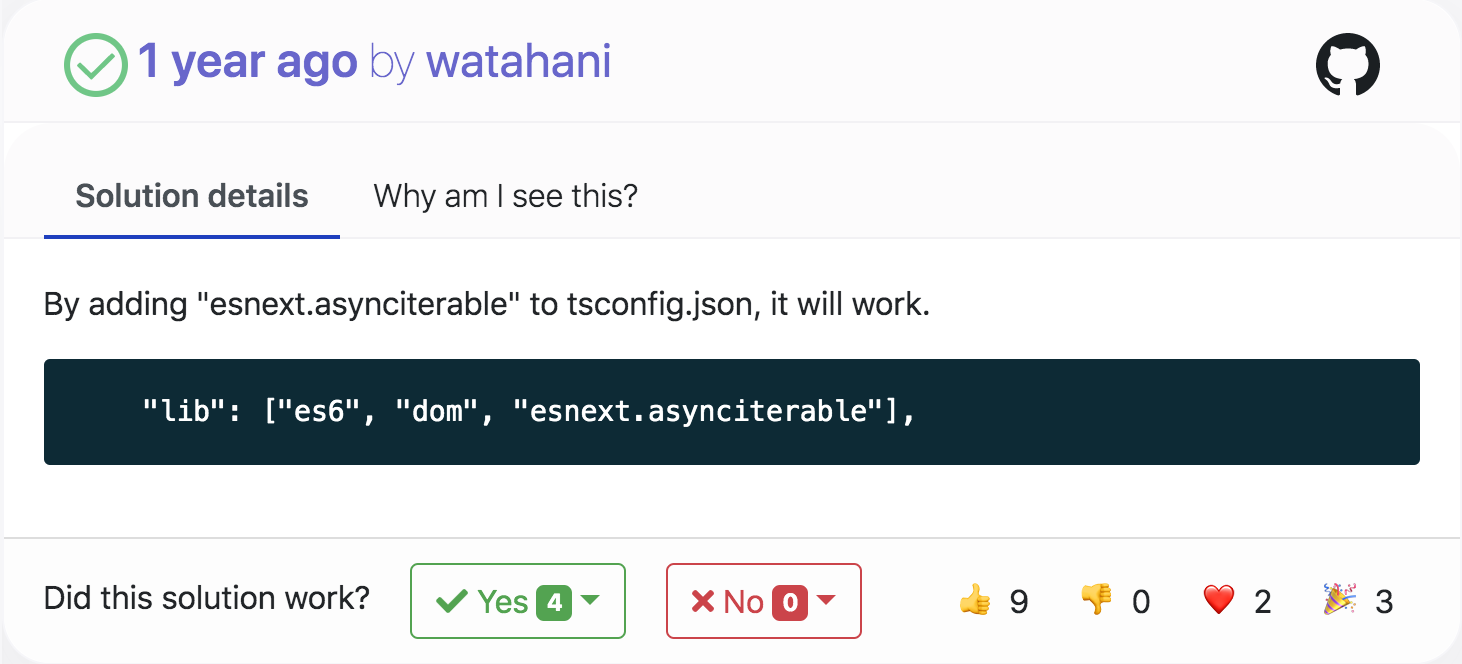Click the red X icon in No button
The width and height of the screenshot is (1462, 664).
tap(703, 602)
